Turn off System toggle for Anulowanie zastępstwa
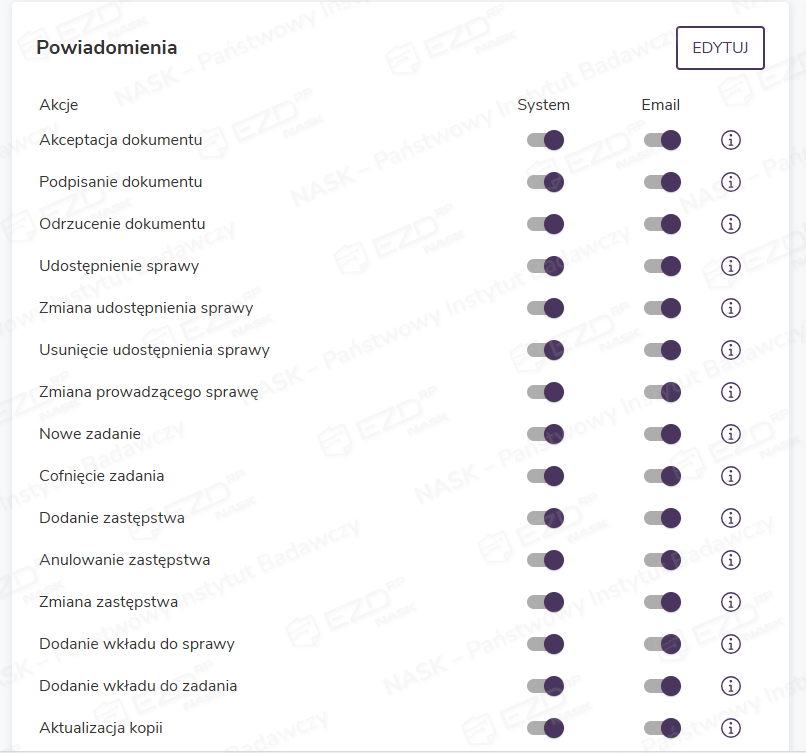The image size is (806, 753). click(545, 560)
